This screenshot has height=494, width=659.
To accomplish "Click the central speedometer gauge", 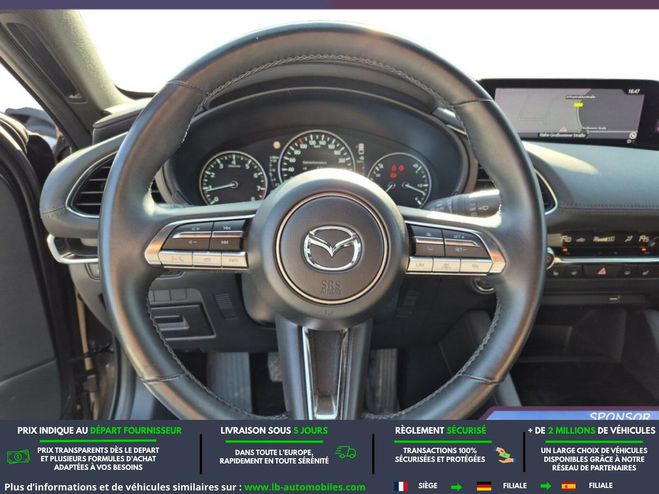I will [x=317, y=156].
